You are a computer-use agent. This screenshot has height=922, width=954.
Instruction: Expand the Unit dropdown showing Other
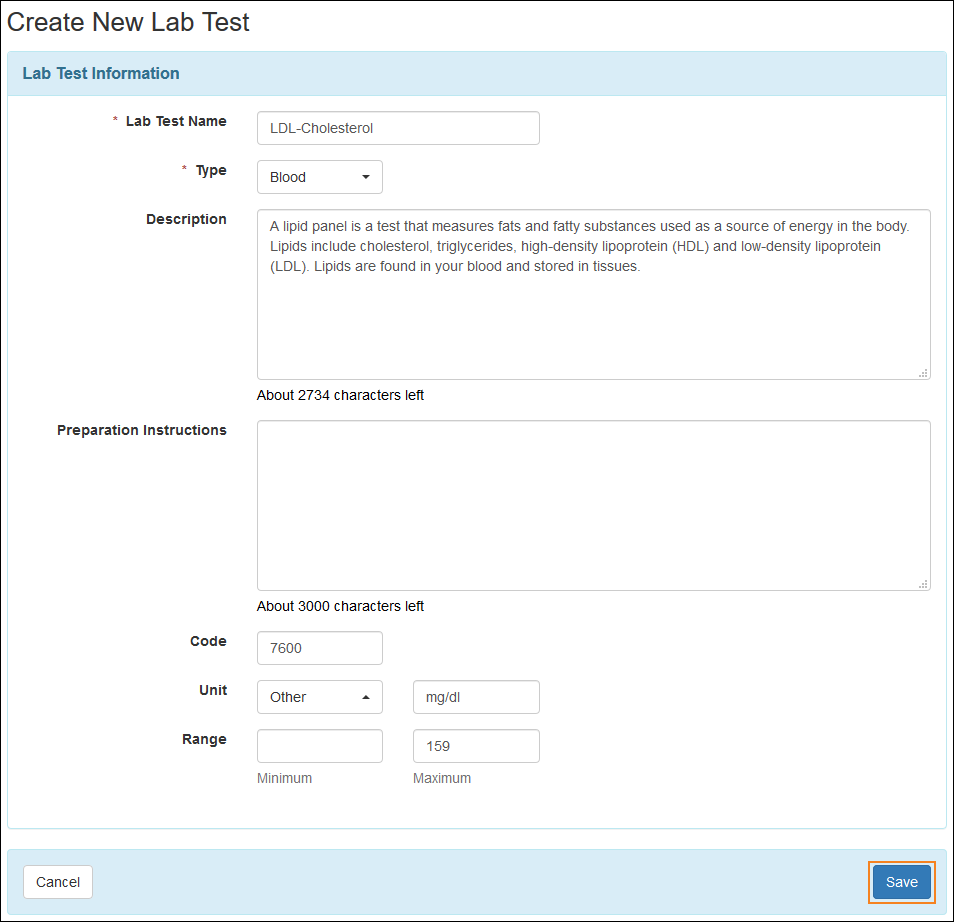(319, 697)
